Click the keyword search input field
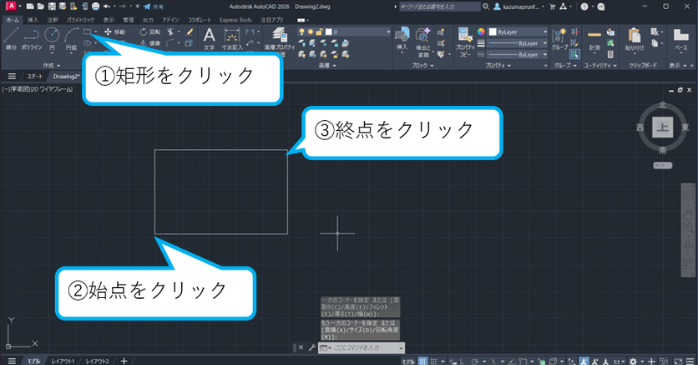Screen dimensions: 698x365 440,6
